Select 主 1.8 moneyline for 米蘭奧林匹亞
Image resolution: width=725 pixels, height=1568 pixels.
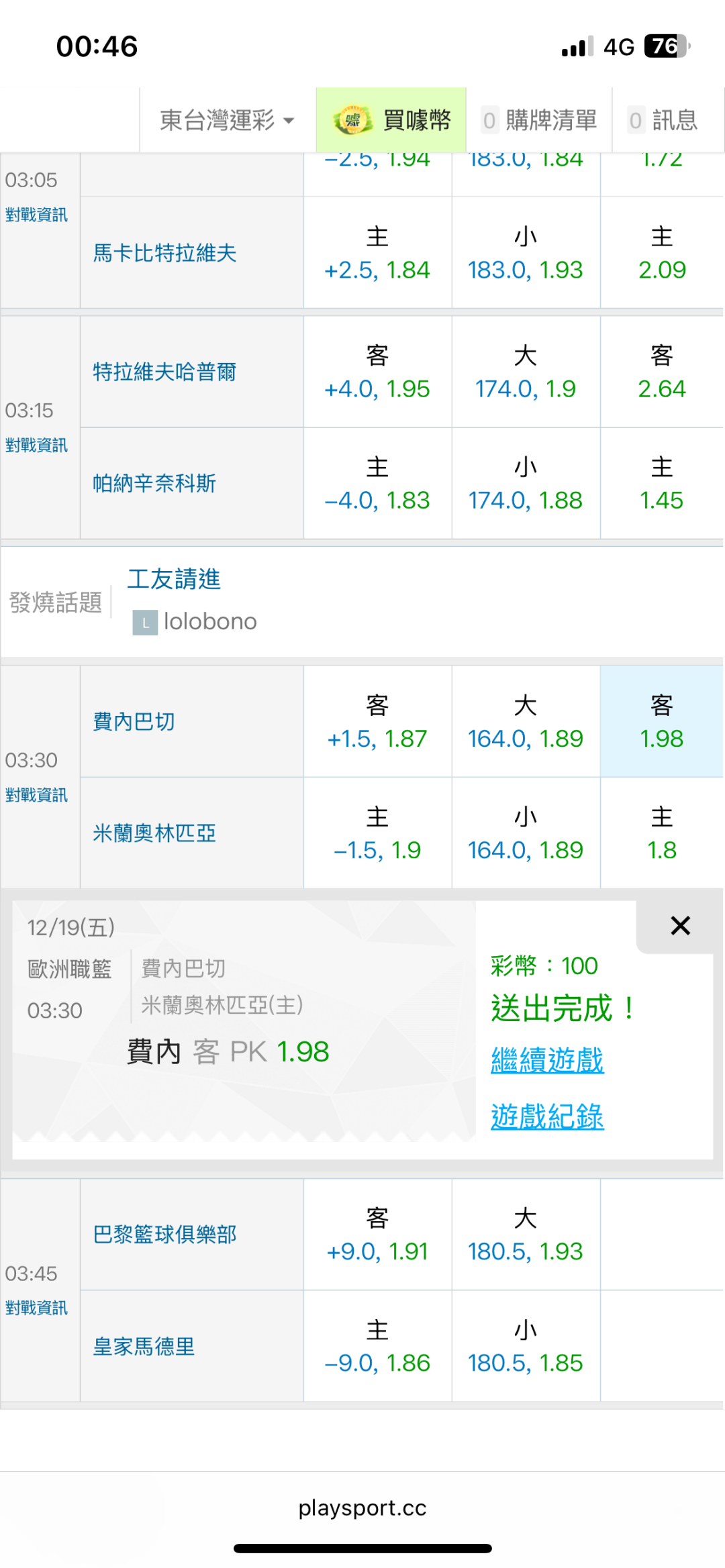tap(661, 833)
